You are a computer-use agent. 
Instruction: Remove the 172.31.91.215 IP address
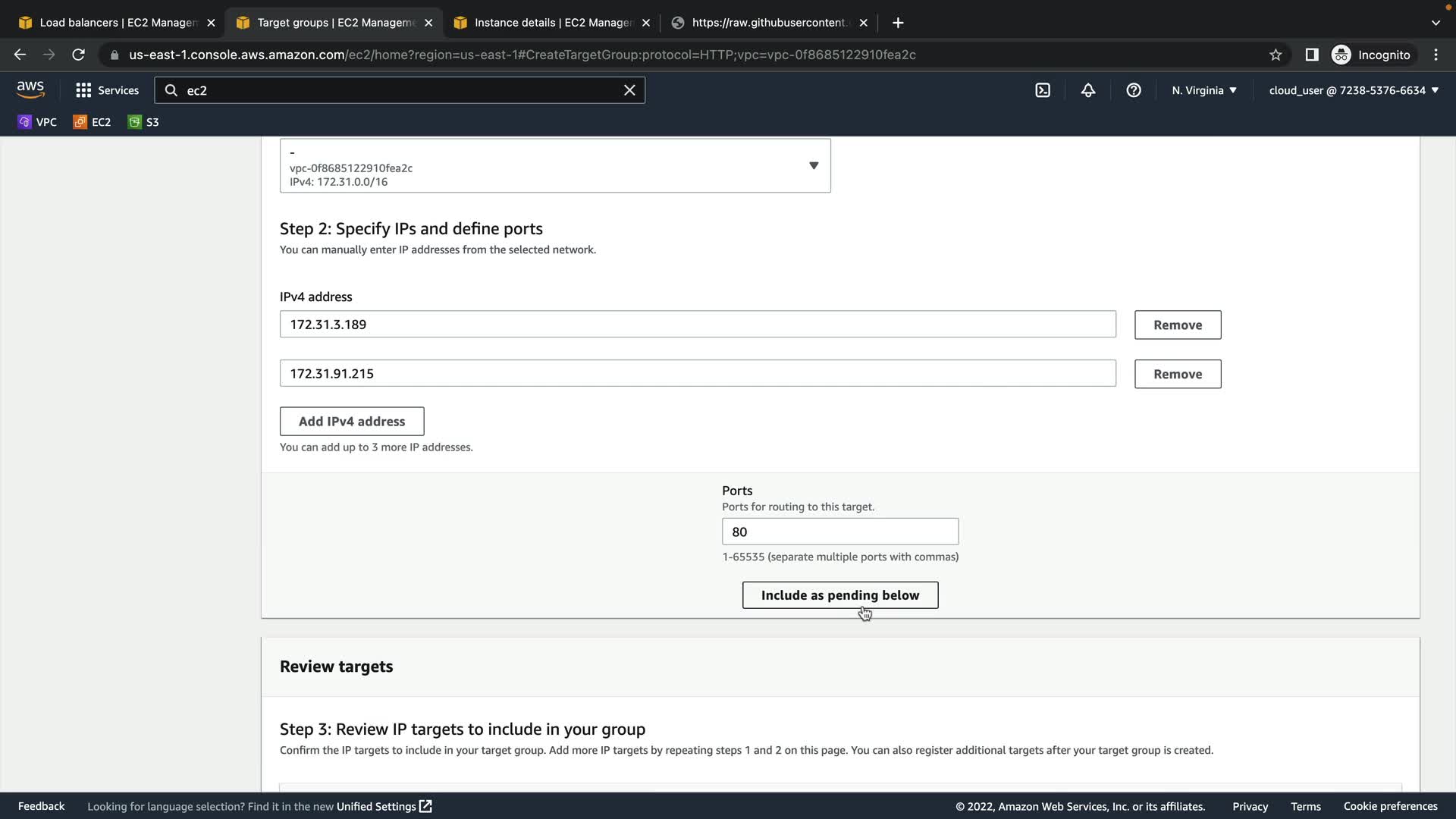click(1177, 374)
